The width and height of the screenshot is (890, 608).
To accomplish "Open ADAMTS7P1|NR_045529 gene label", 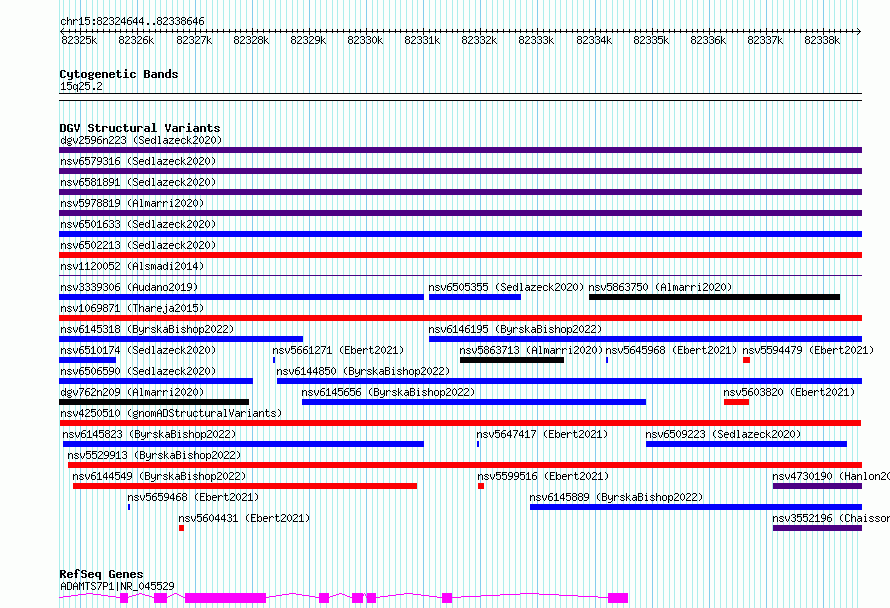I will pyautogui.click(x=117, y=586).
